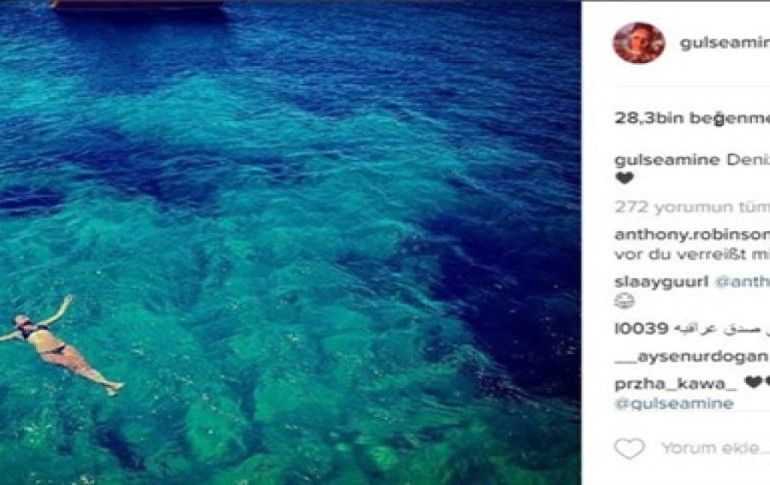Open the anthony.robinson commenter profile
770x485 pixels.
point(692,235)
